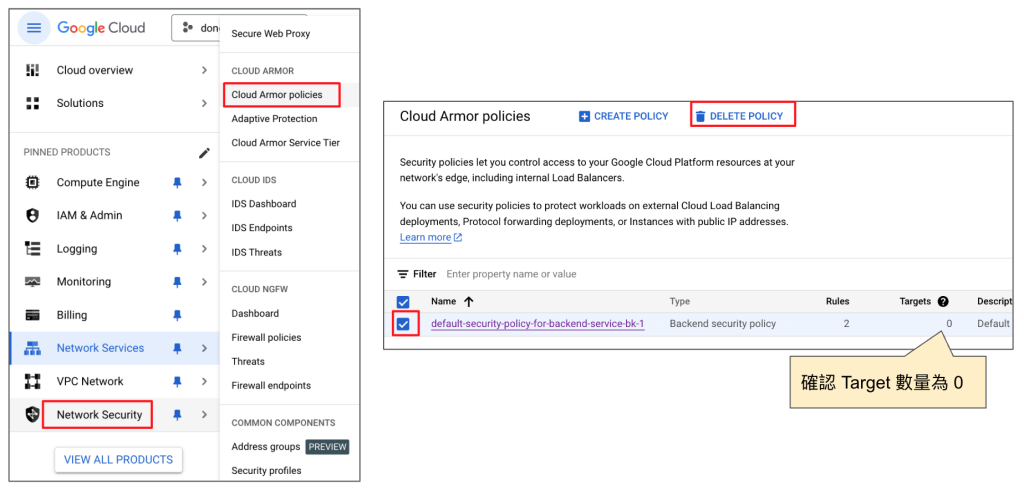1024x490 pixels.
Task: Open the hamburger navigation menu
Action: point(34,28)
